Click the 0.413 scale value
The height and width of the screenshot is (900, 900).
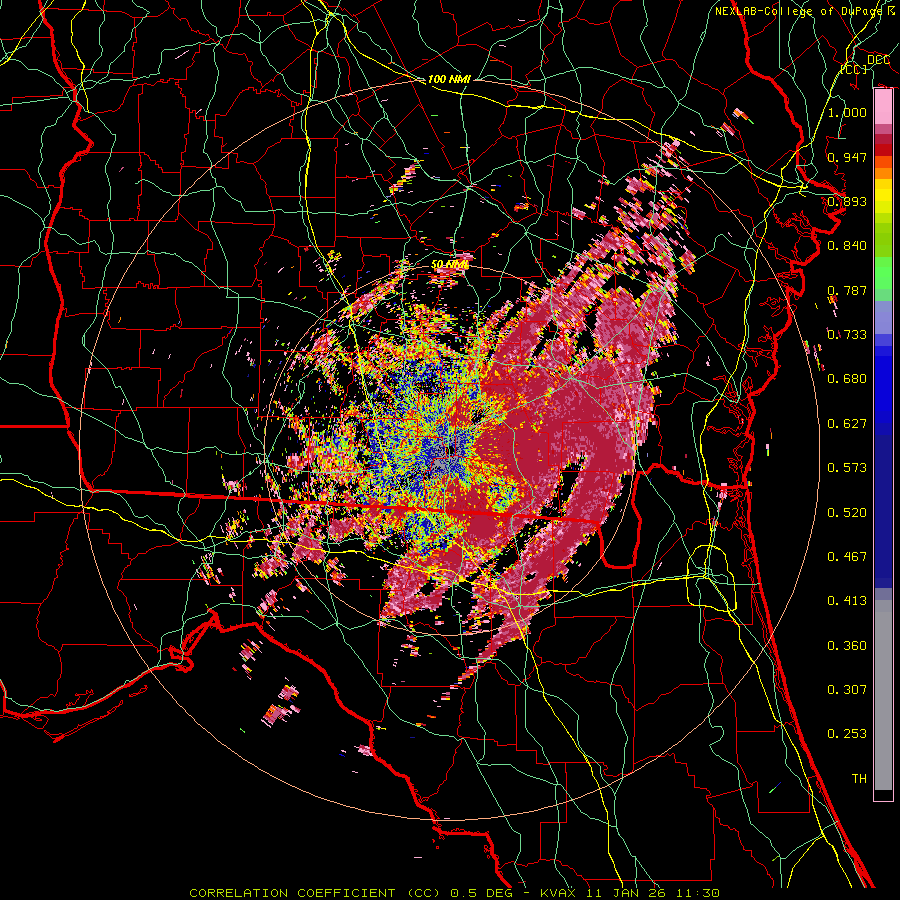847,601
